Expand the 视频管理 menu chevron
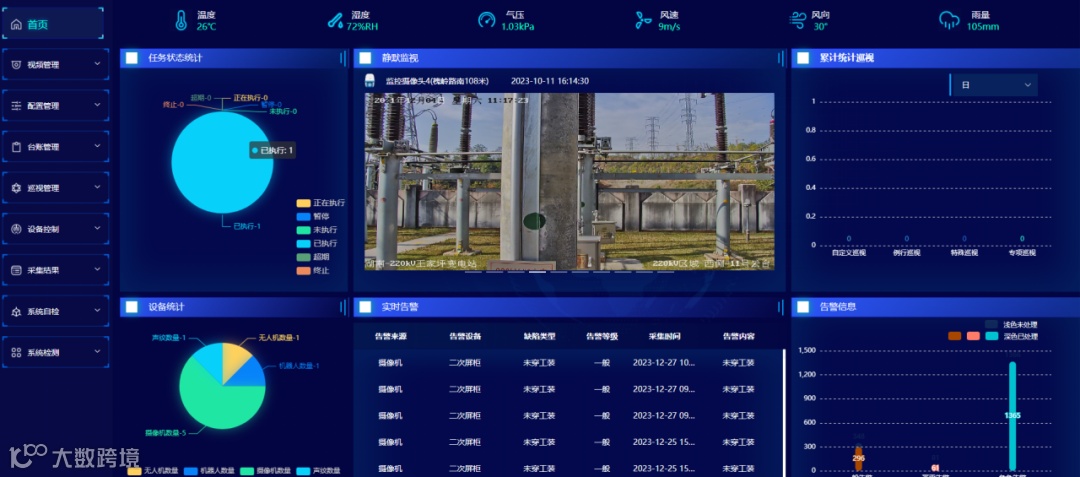 pos(97,64)
